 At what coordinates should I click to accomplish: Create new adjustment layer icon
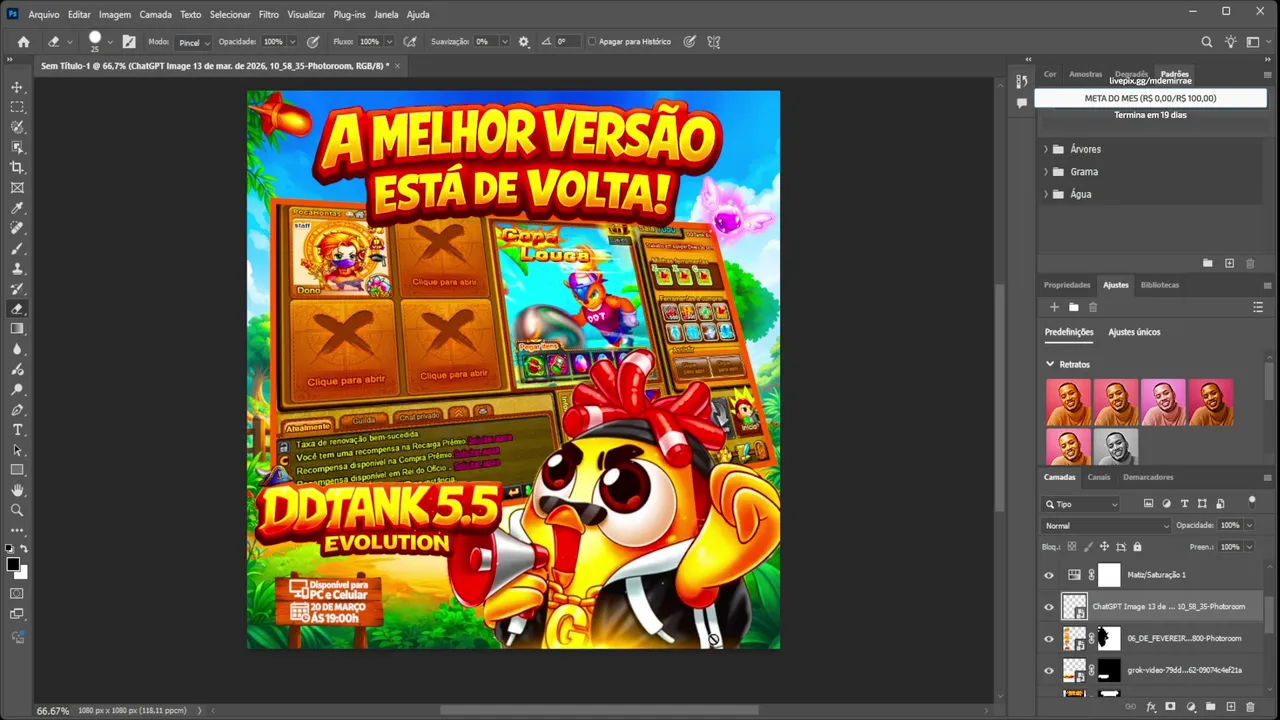(1190, 707)
